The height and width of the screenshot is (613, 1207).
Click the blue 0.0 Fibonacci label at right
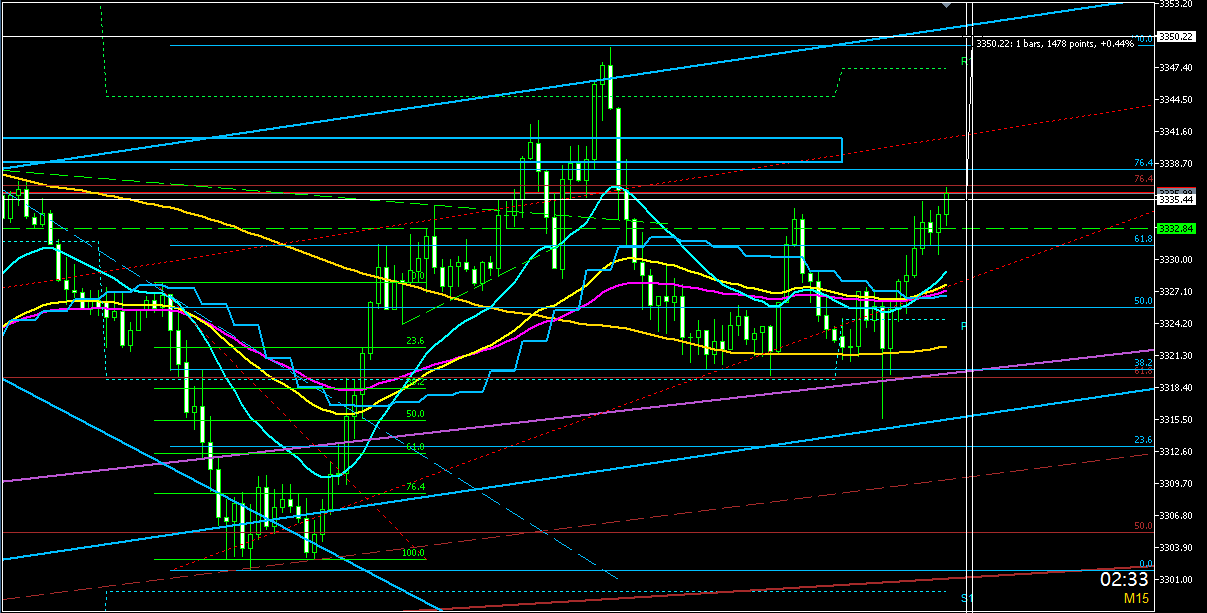pos(1148,564)
